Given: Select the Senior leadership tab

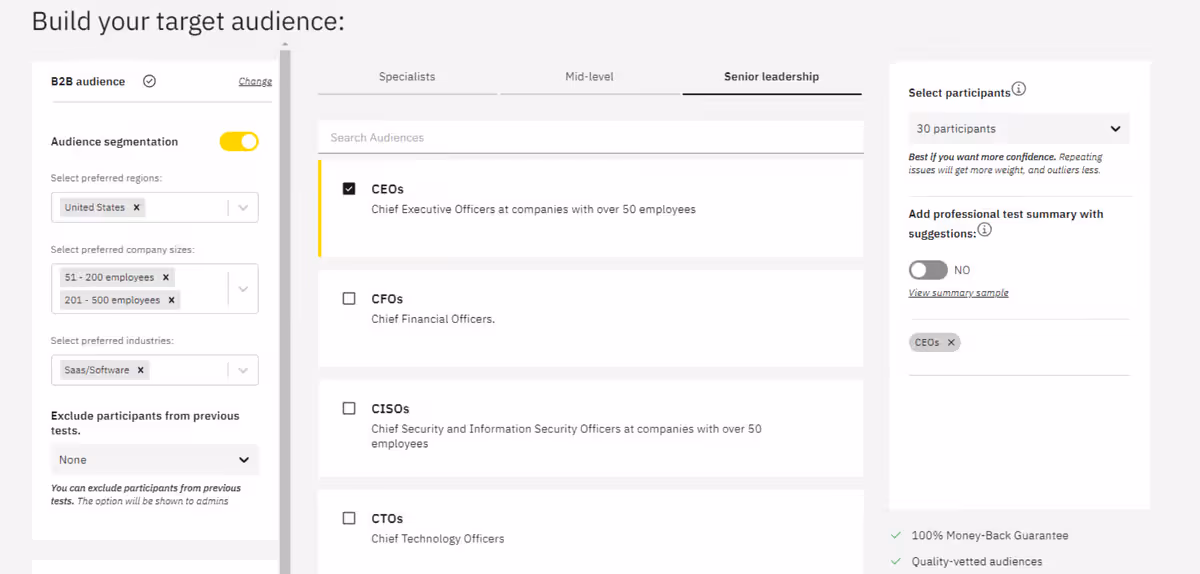Looking at the screenshot, I should pos(772,77).
